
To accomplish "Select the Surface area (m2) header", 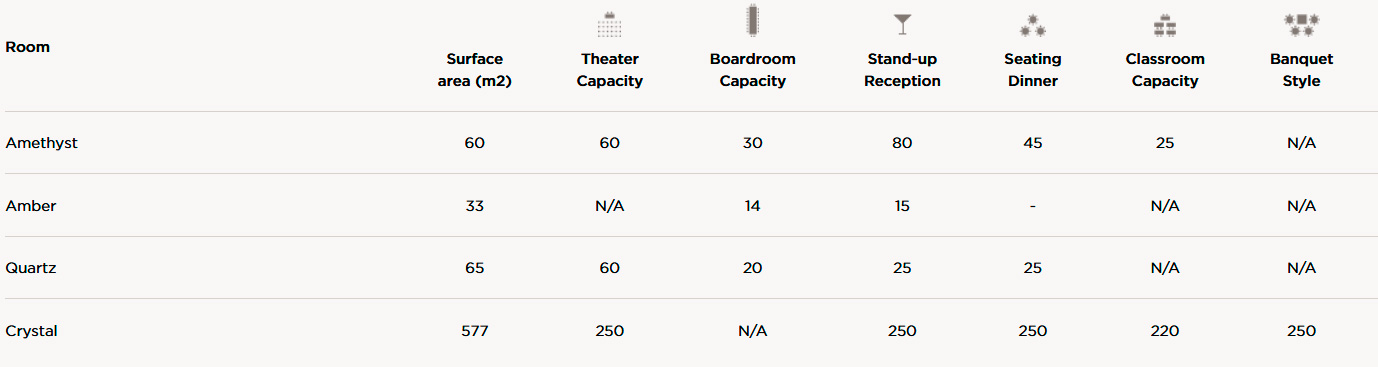I will tap(475, 70).
